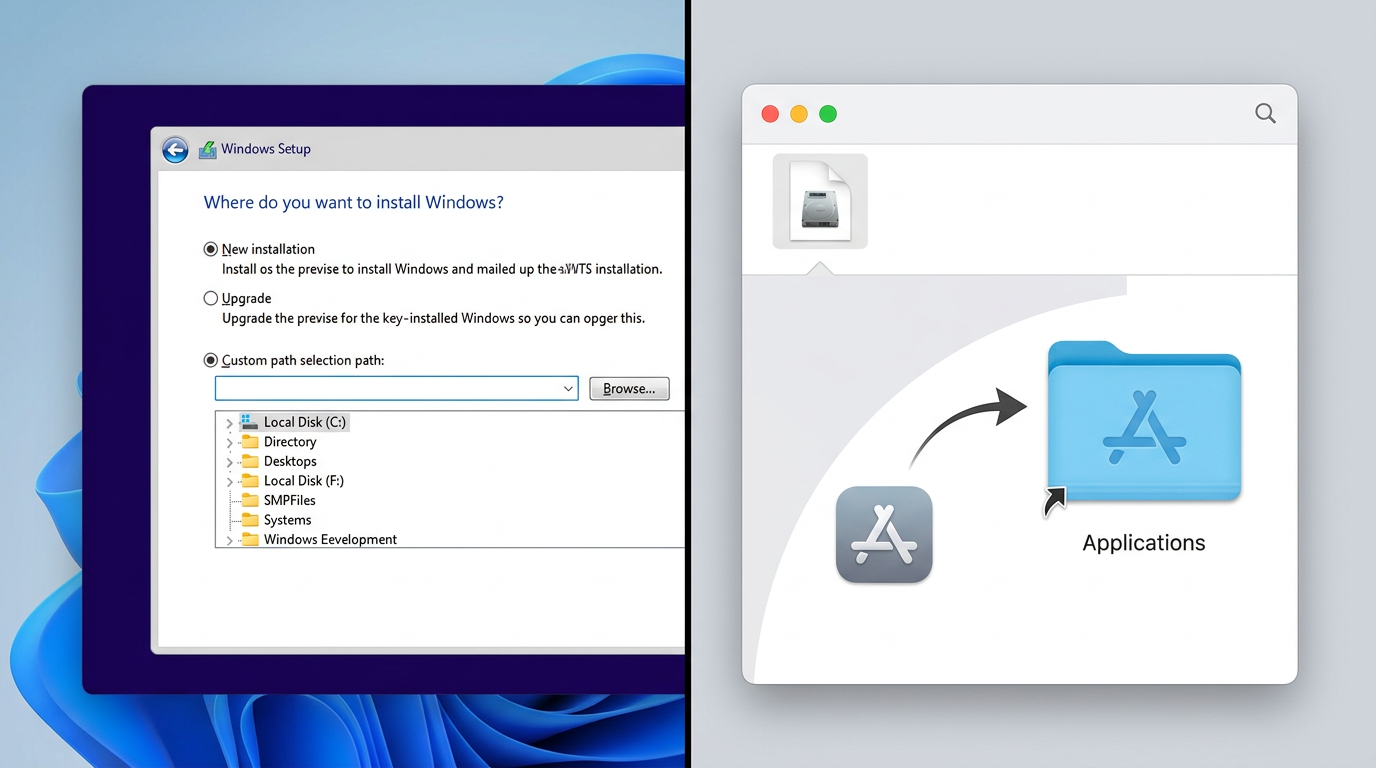Click the Browse... button

coord(629,388)
